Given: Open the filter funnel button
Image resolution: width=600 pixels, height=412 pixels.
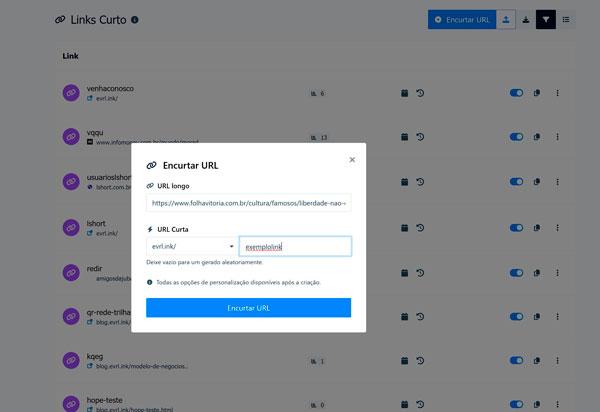Looking at the screenshot, I should pos(546,19).
